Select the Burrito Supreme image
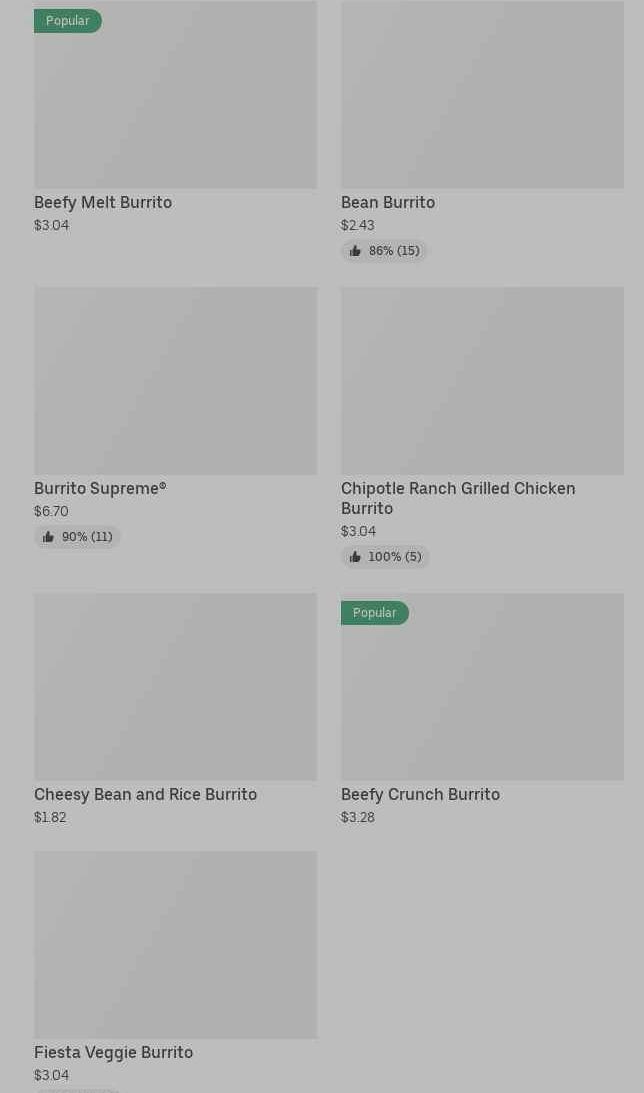 click(x=175, y=381)
